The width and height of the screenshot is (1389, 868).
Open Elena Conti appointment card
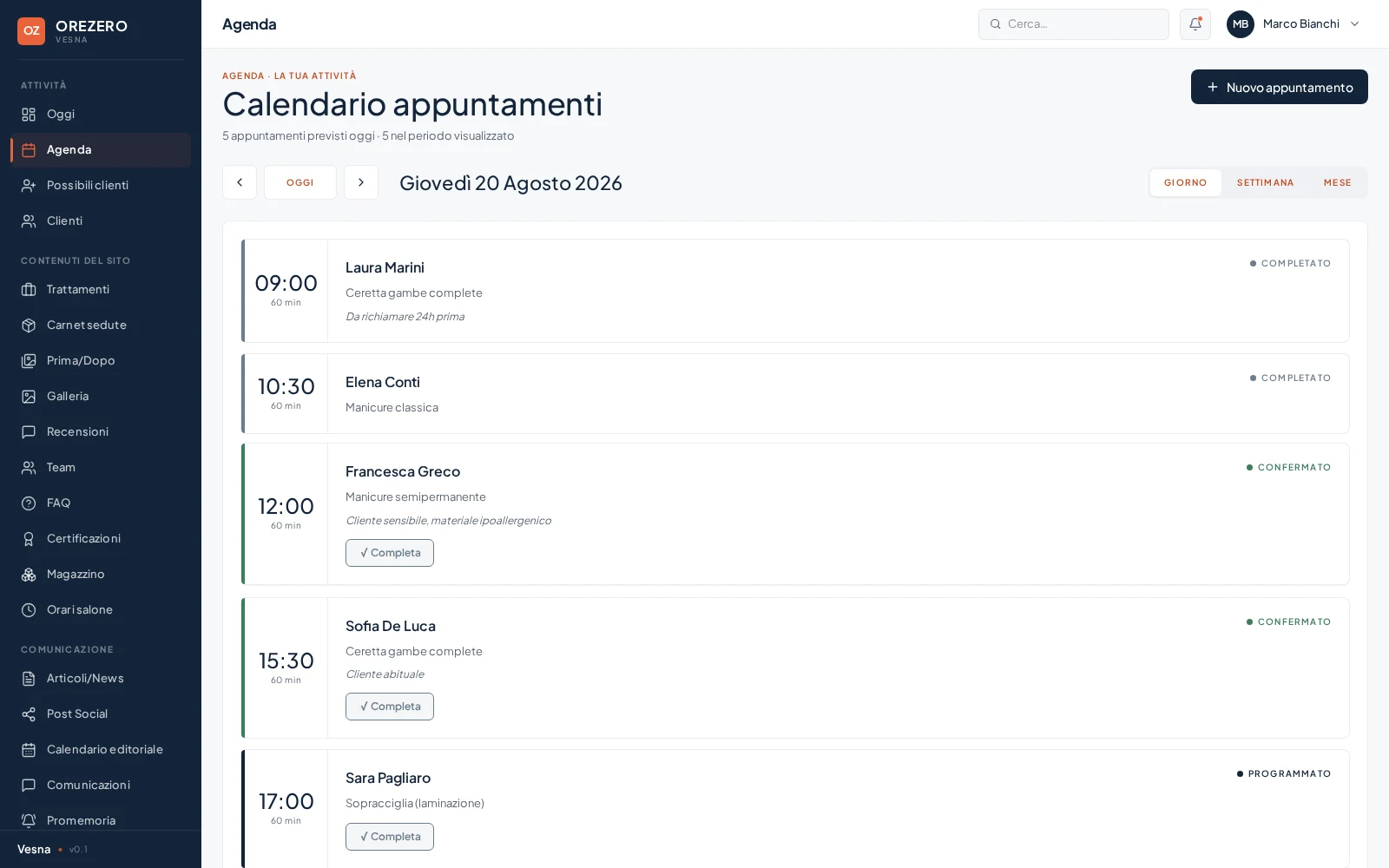(x=795, y=394)
